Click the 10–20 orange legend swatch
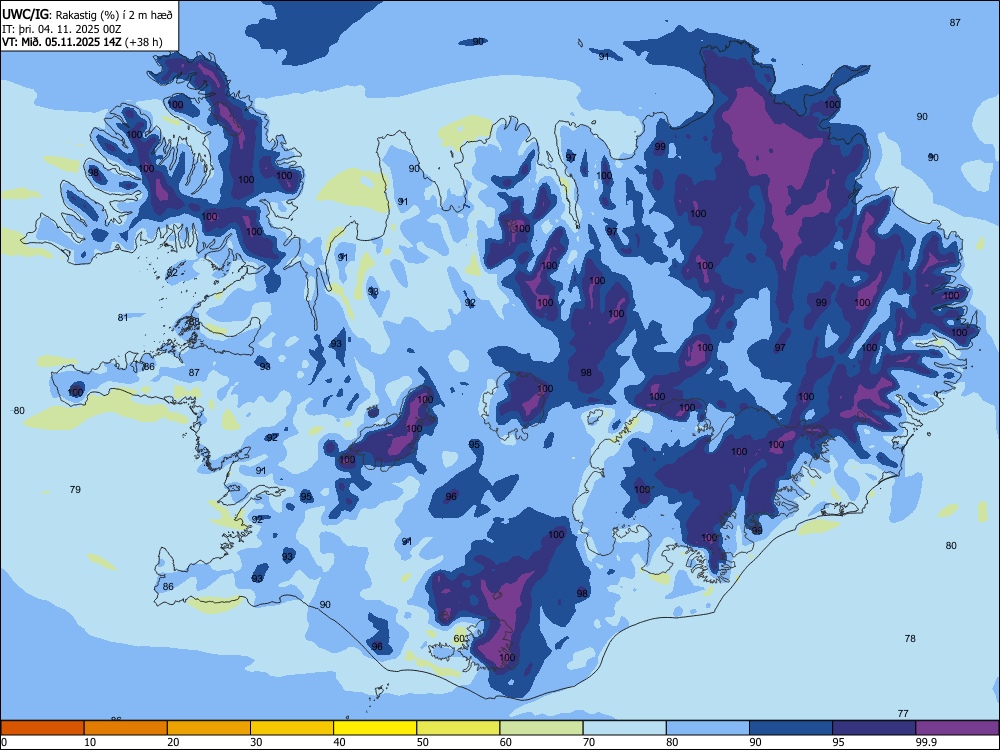Screen dimensions: 1000x750 (x=126, y=728)
